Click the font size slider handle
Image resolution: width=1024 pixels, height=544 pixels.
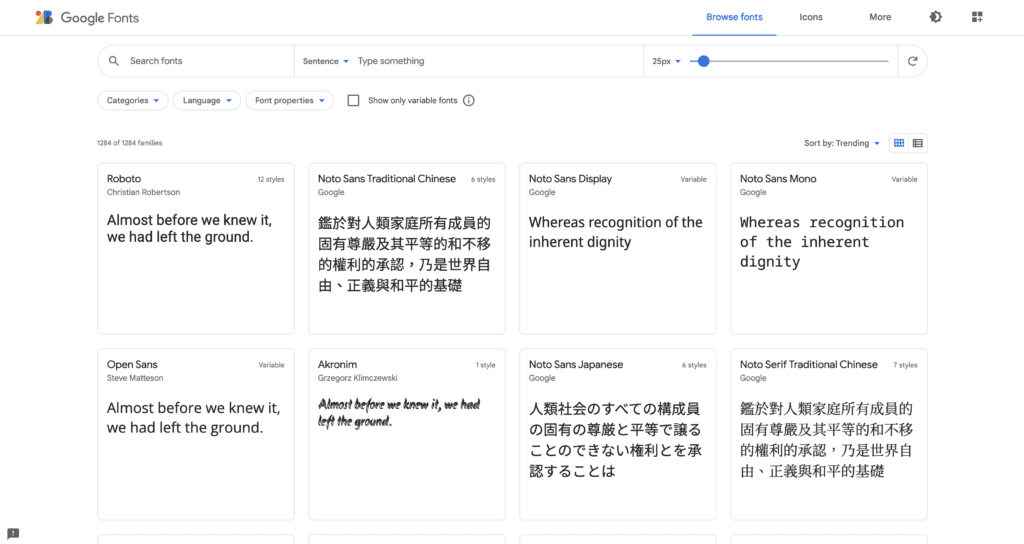[704, 61]
